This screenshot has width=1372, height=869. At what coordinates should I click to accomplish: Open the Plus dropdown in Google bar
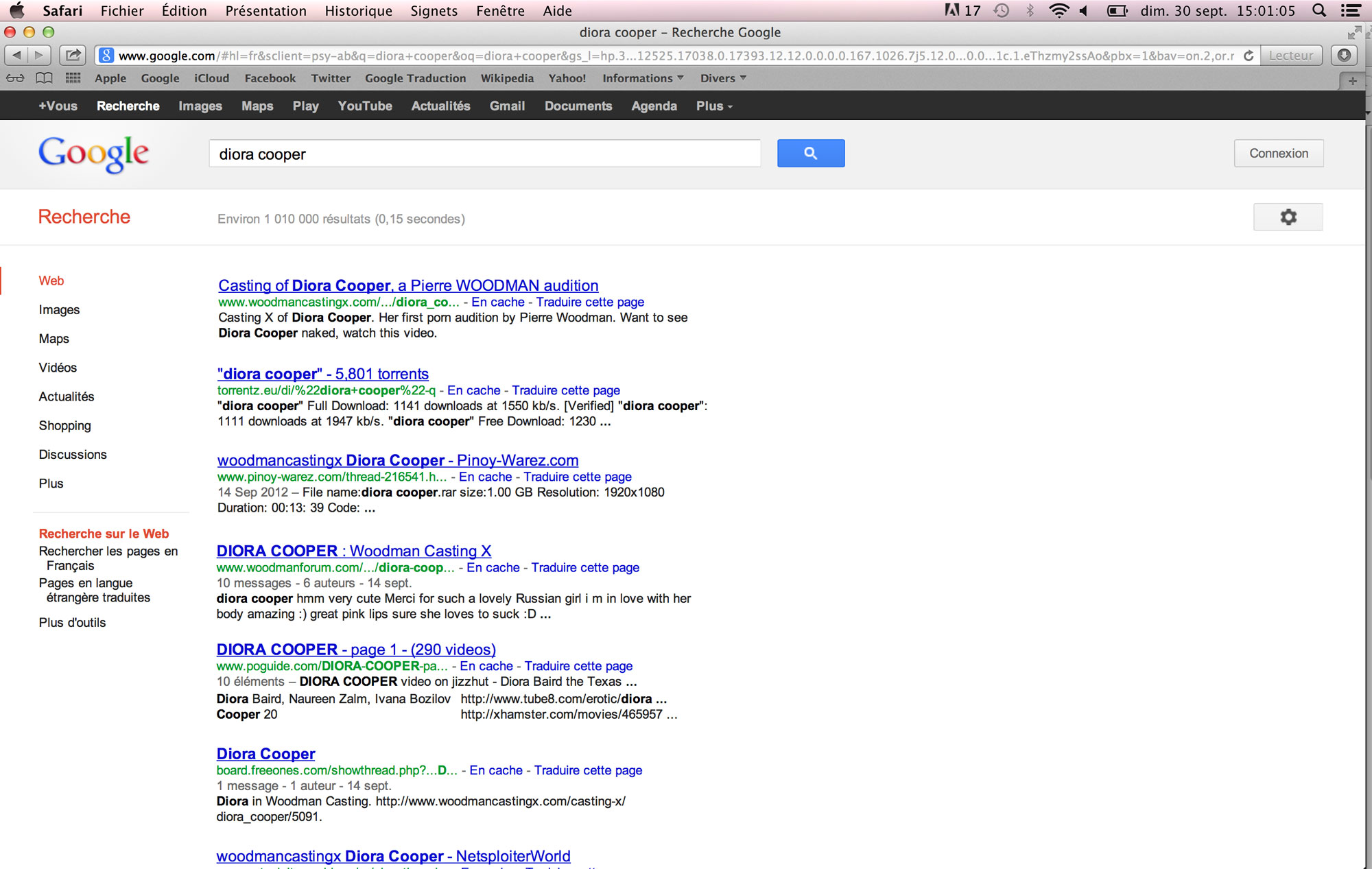[714, 106]
